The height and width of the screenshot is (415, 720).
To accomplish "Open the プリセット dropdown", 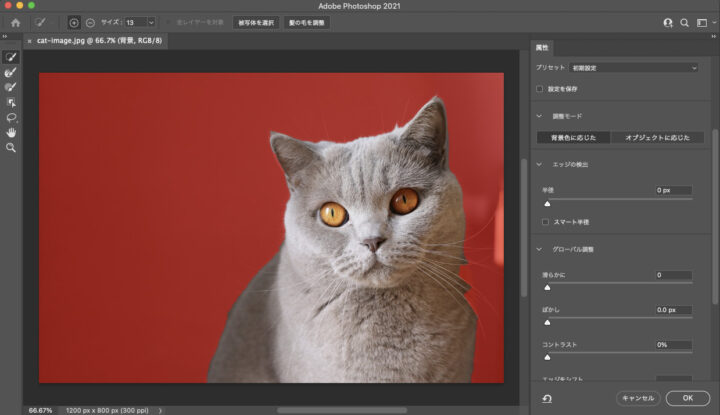I will tap(634, 68).
